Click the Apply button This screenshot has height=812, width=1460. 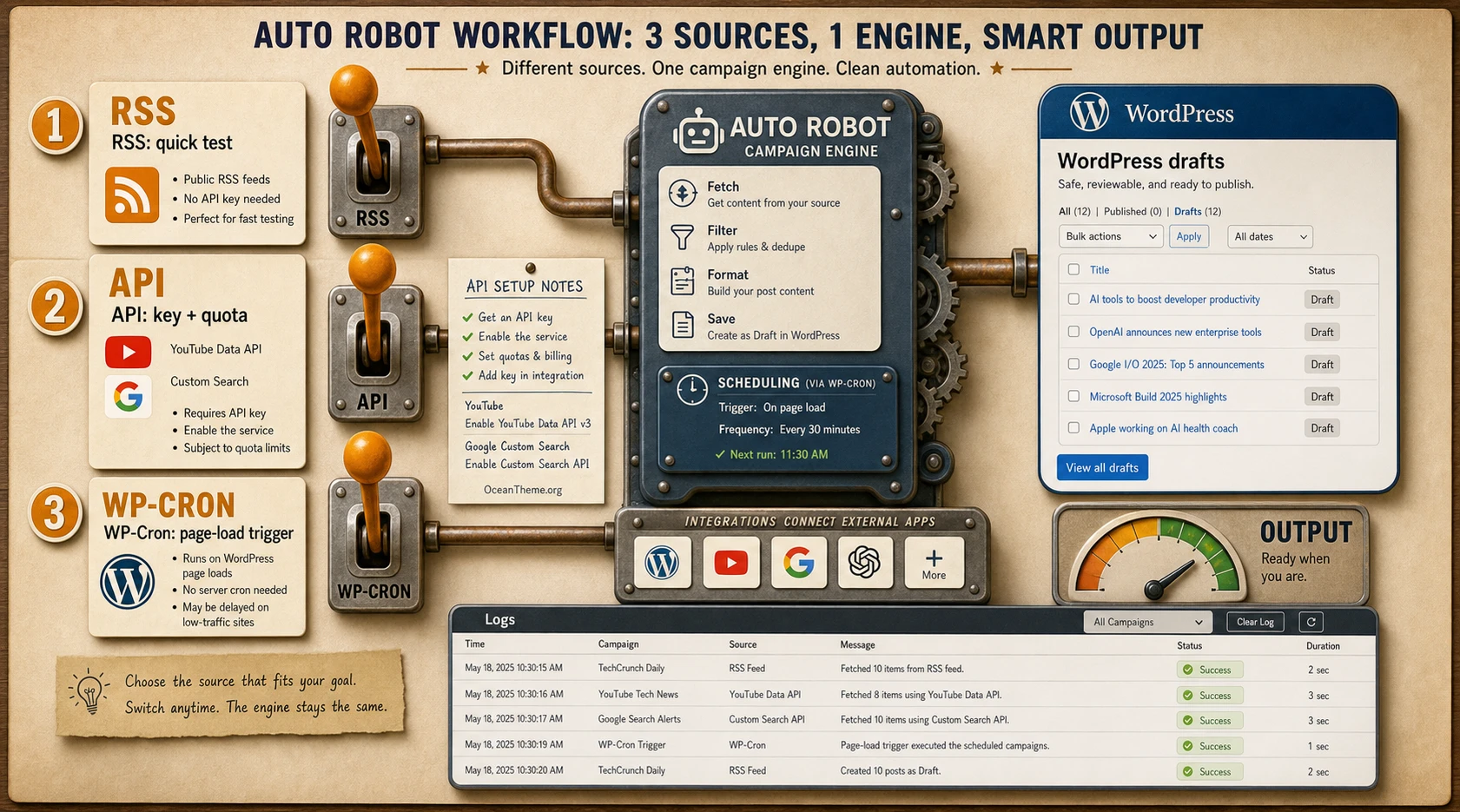point(1188,236)
